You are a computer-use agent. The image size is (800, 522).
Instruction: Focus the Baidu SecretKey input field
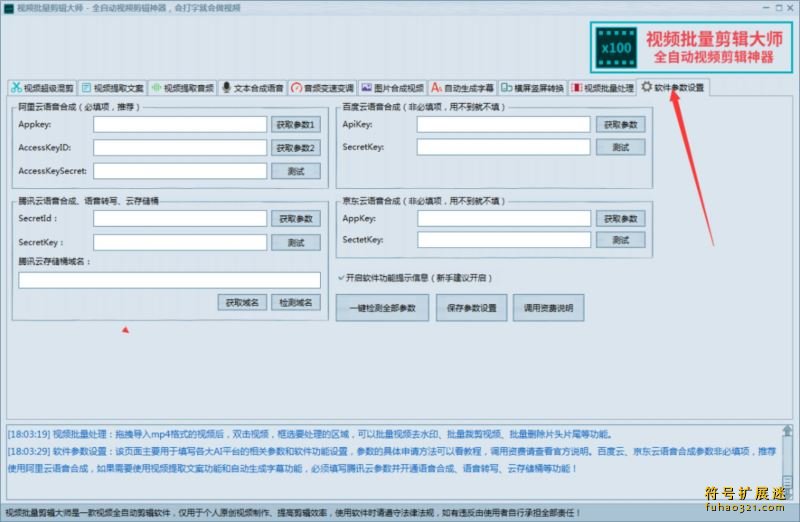pos(504,147)
